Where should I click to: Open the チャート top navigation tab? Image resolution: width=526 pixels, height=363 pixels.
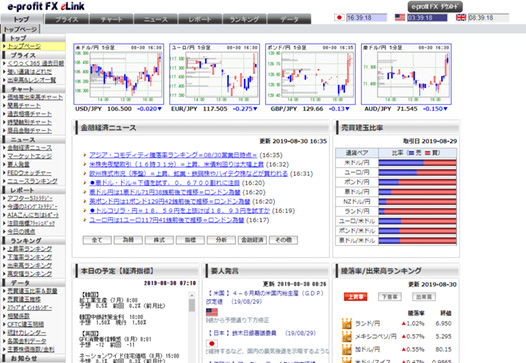111,19
